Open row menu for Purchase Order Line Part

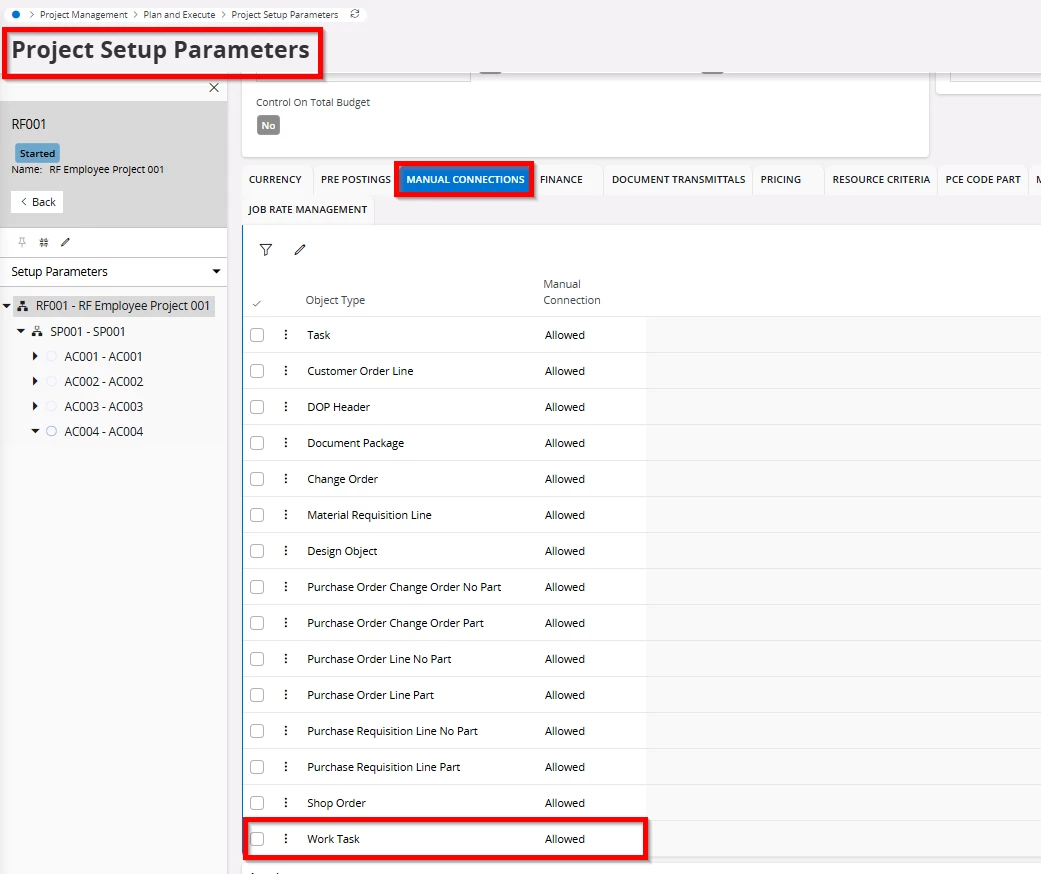click(x=286, y=695)
